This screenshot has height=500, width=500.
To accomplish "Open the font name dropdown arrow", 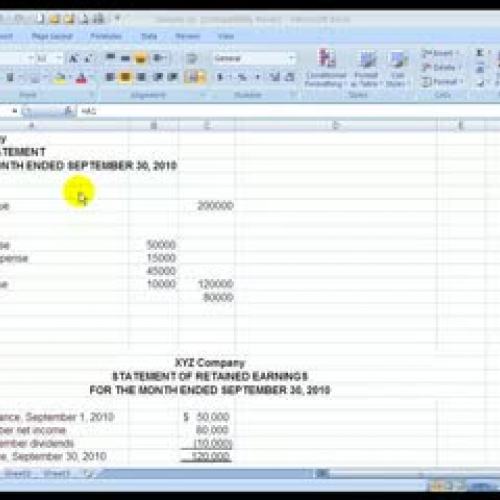I will 30,59.
